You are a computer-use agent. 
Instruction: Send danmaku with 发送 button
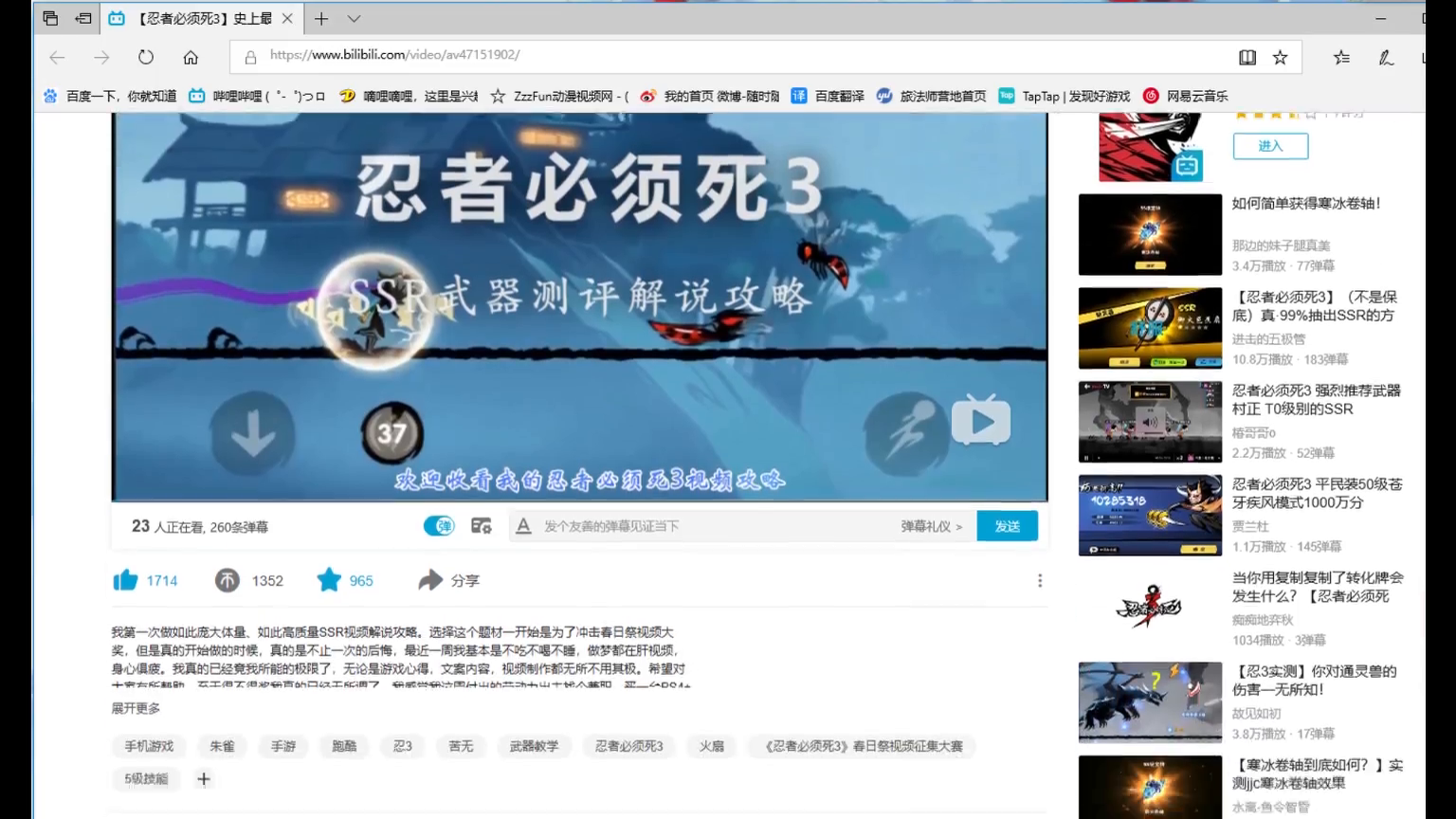point(1007,526)
